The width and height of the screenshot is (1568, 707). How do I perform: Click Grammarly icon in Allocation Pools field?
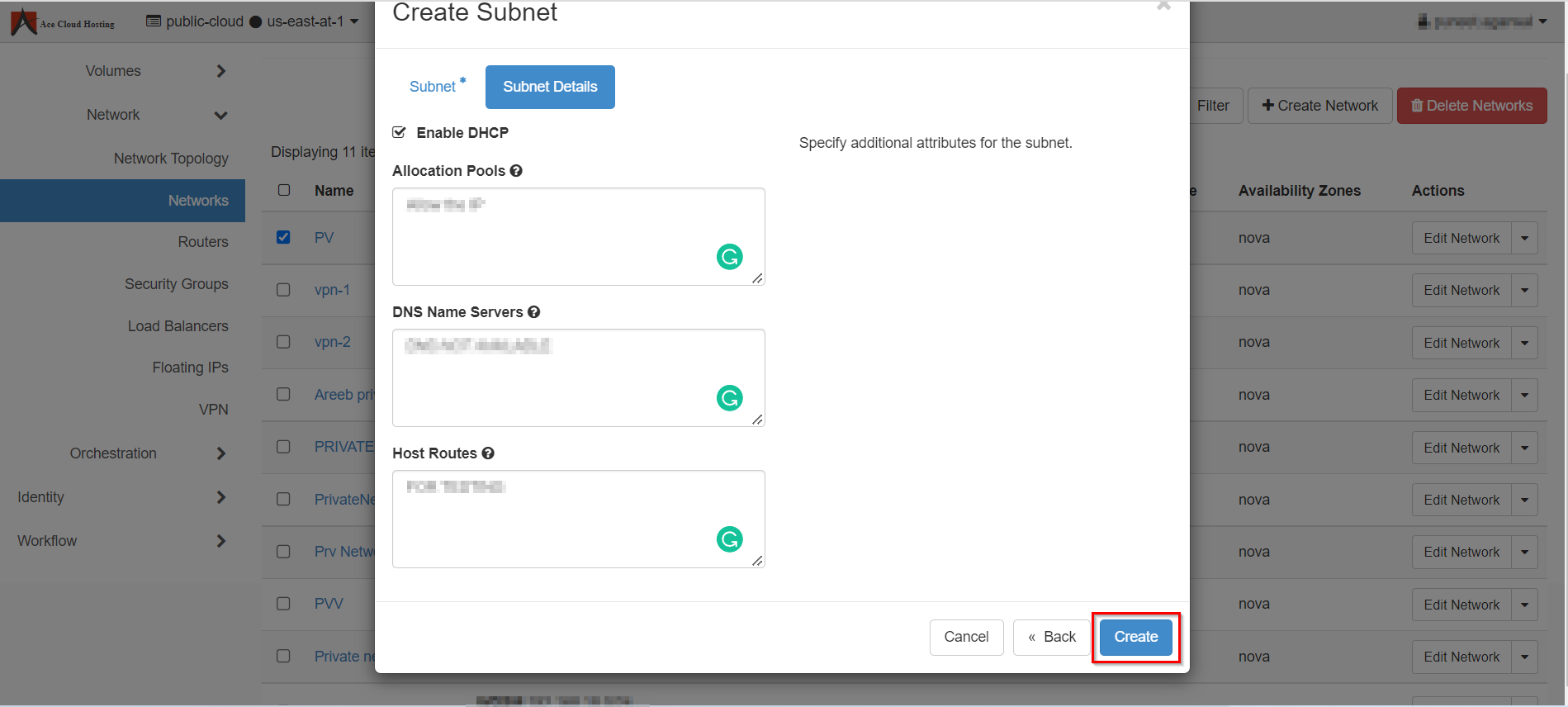(x=729, y=257)
